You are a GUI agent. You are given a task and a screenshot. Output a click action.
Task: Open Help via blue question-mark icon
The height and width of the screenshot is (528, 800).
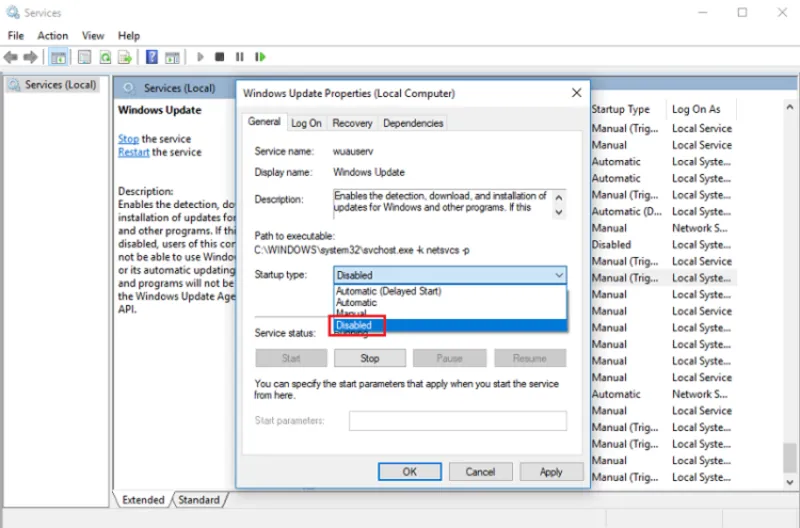(152, 57)
